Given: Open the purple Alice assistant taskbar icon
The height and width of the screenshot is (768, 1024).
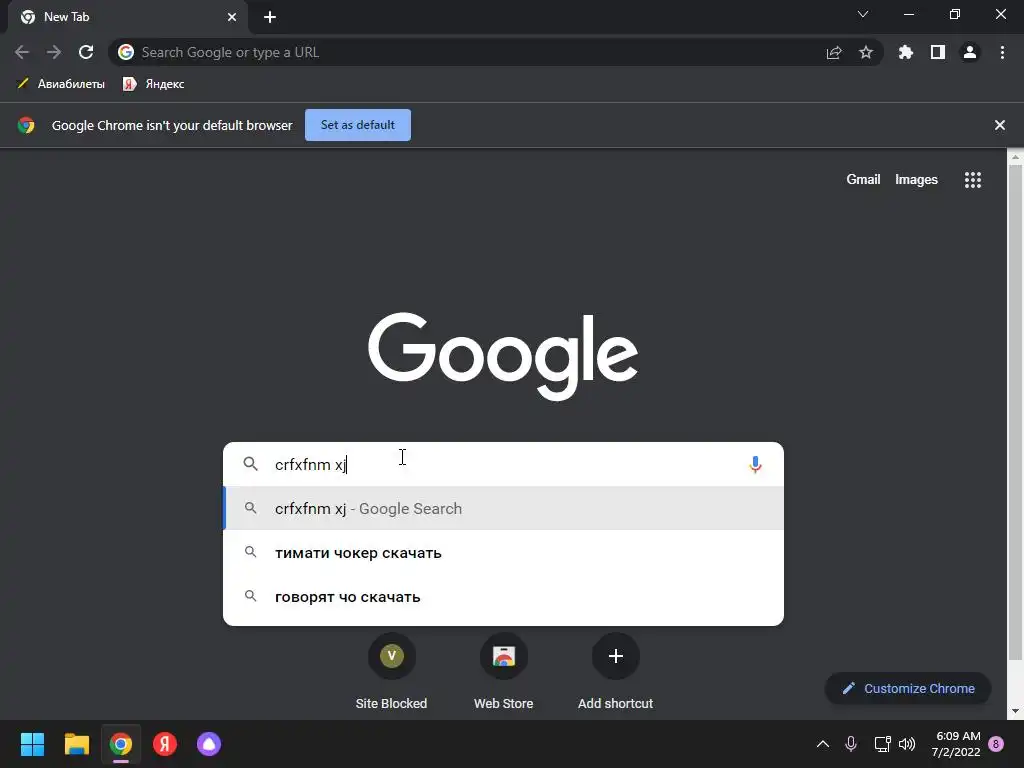Looking at the screenshot, I should [209, 744].
